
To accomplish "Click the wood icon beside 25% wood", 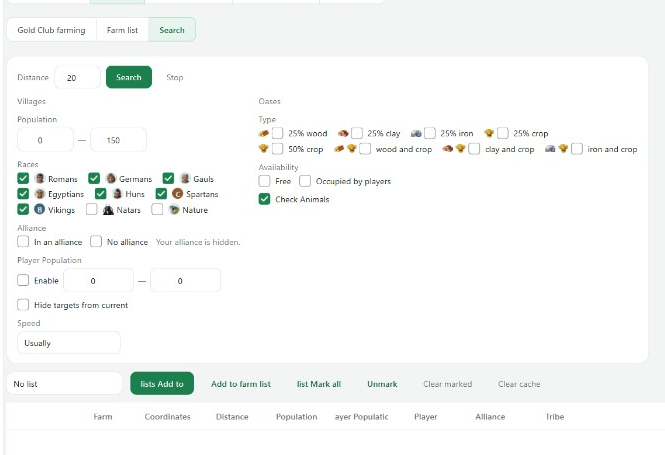I will 263,133.
